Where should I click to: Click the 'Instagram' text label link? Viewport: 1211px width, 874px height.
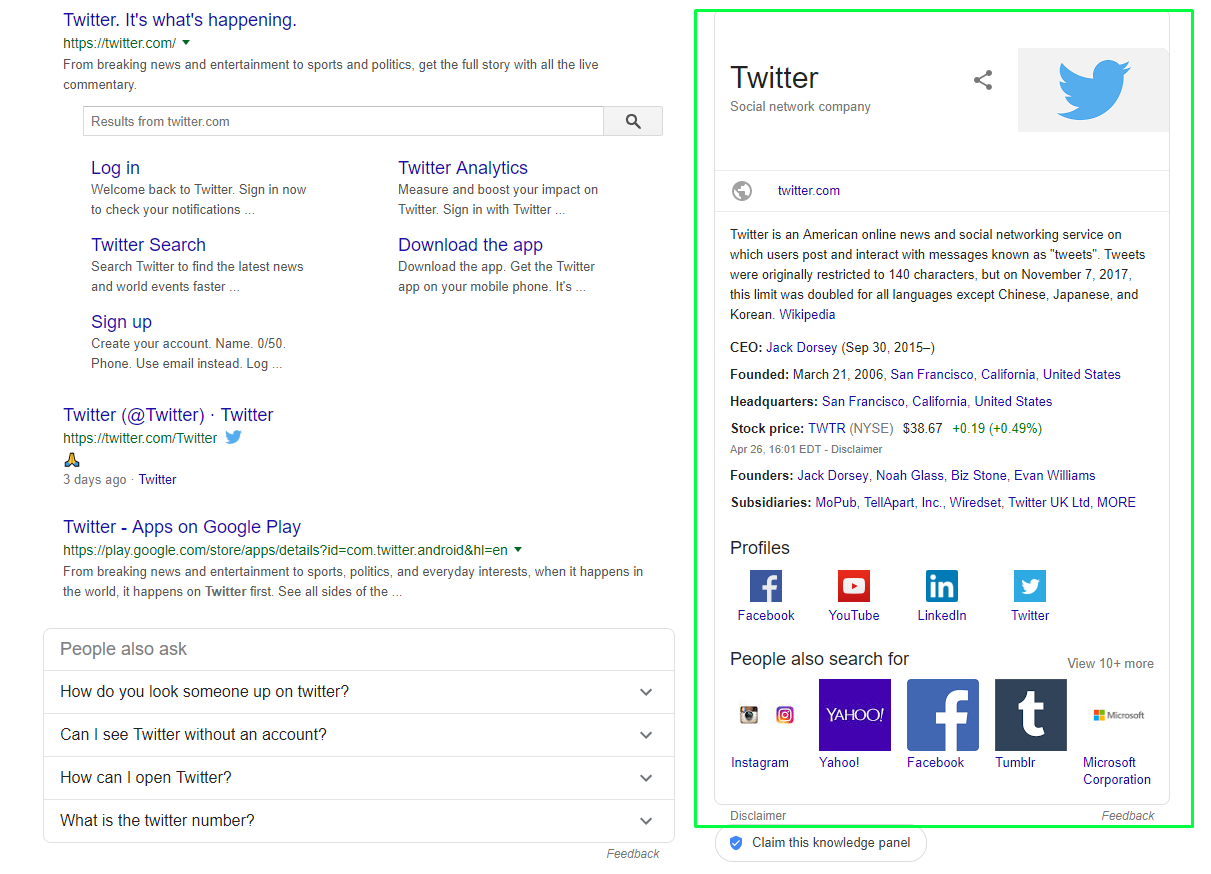tap(760, 763)
